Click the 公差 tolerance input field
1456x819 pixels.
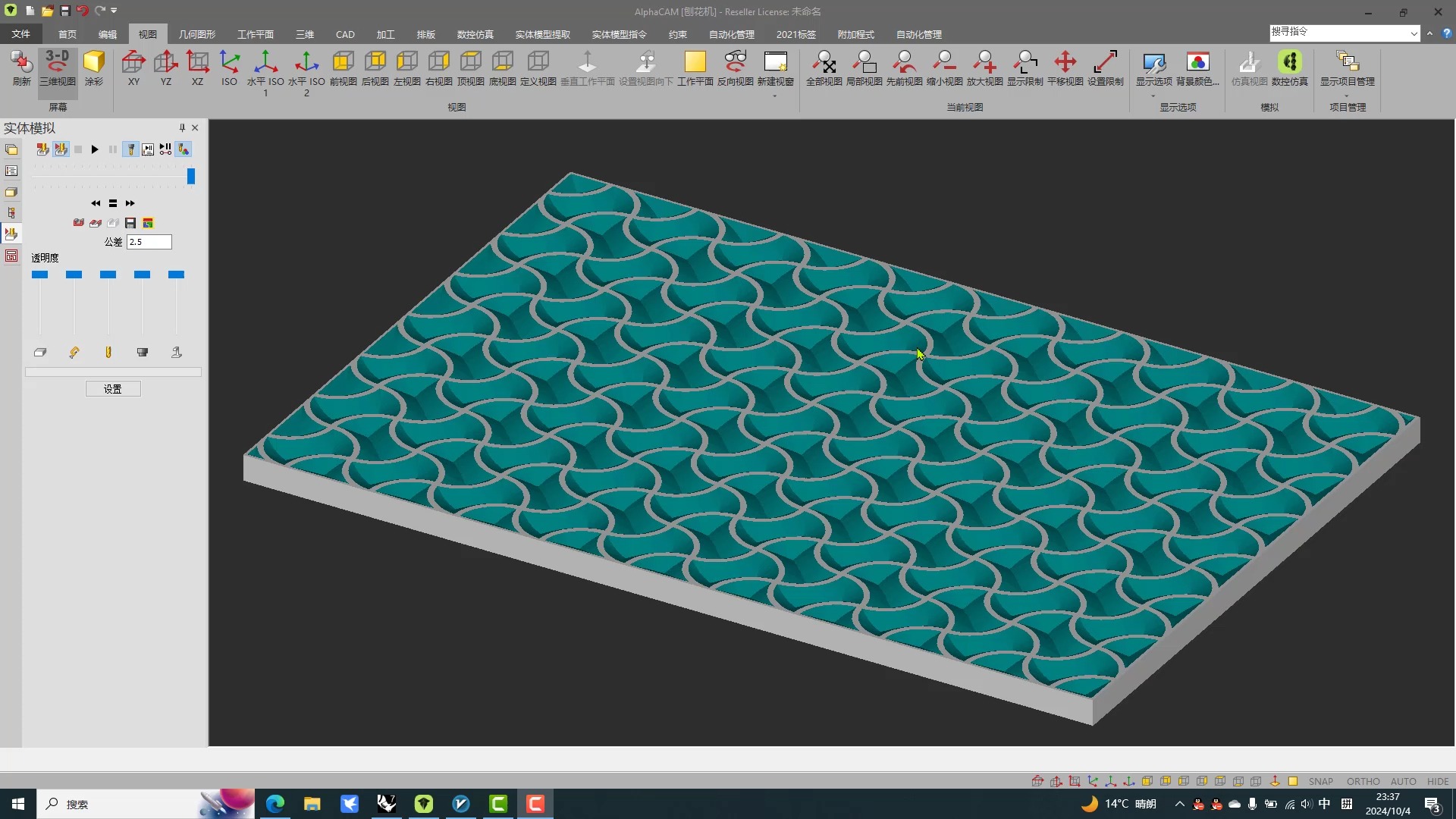tap(149, 242)
